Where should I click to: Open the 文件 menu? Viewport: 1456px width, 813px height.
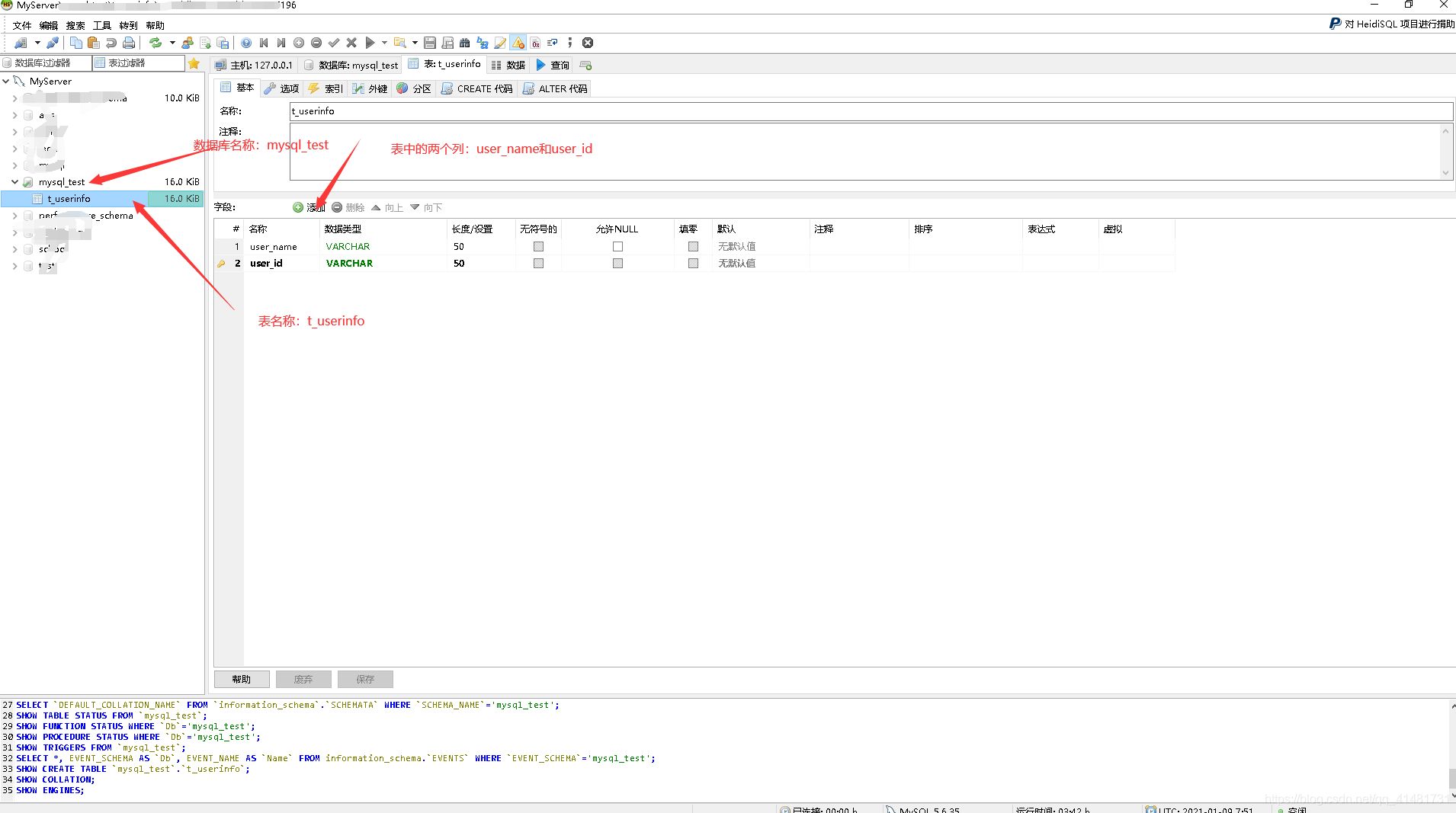pos(22,25)
